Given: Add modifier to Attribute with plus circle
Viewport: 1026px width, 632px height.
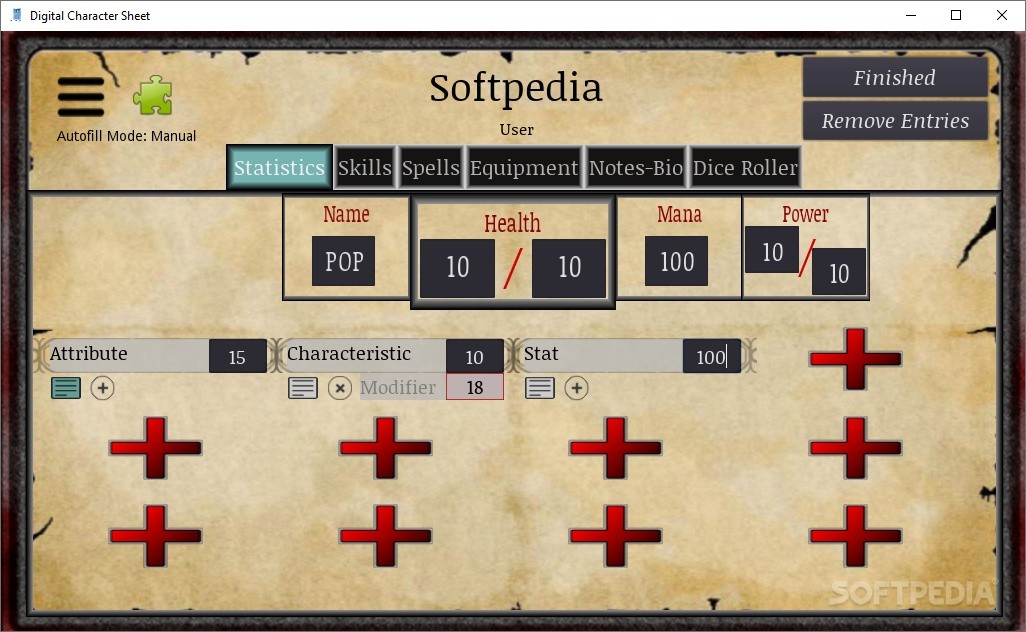Looking at the screenshot, I should (x=102, y=388).
